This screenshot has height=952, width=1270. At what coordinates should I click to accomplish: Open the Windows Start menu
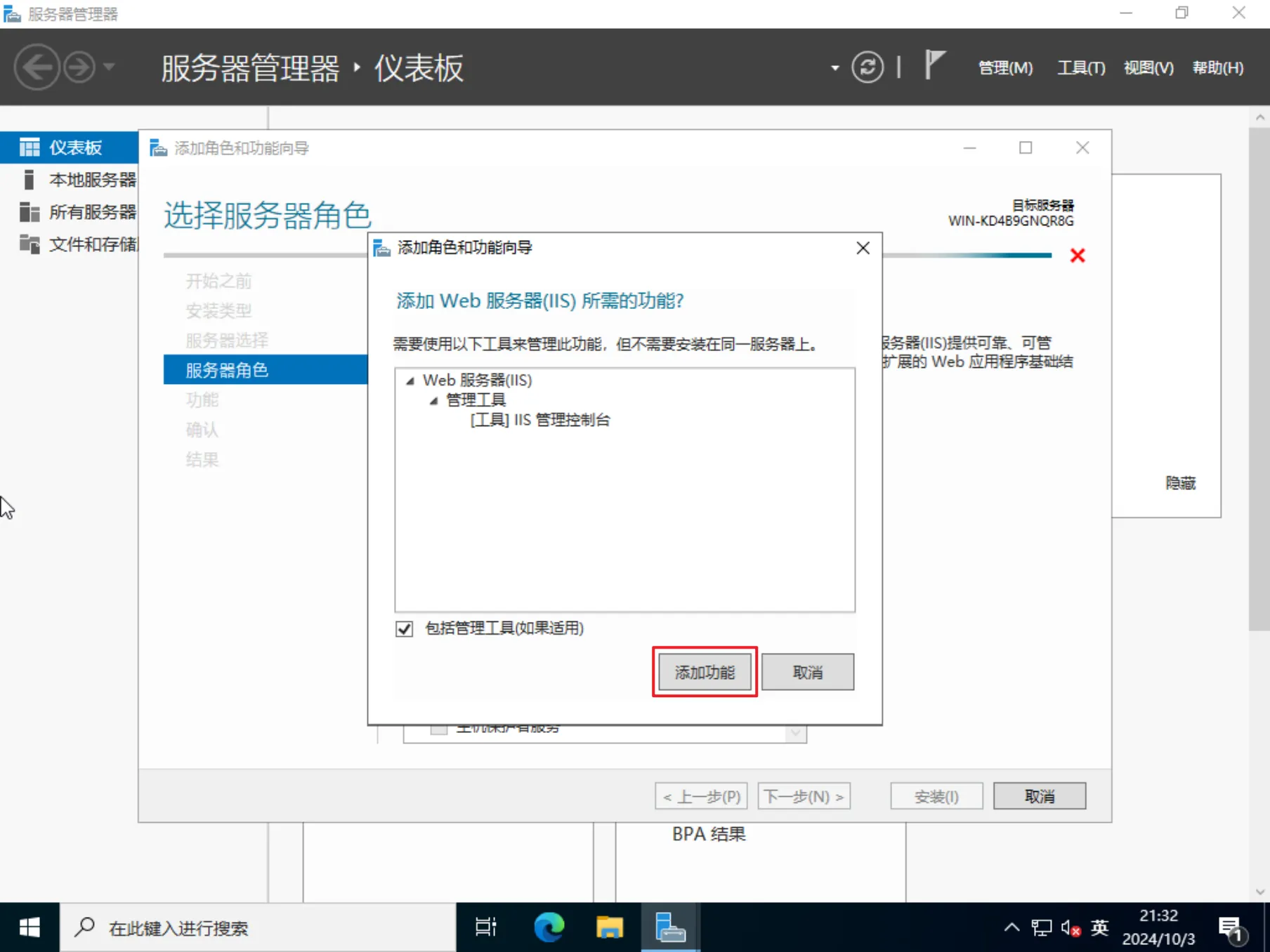tap(30, 927)
